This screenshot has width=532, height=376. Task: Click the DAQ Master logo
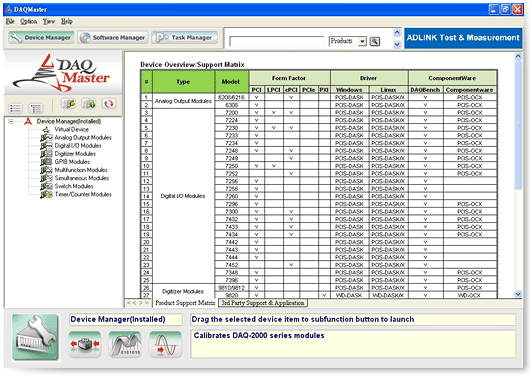coord(63,72)
